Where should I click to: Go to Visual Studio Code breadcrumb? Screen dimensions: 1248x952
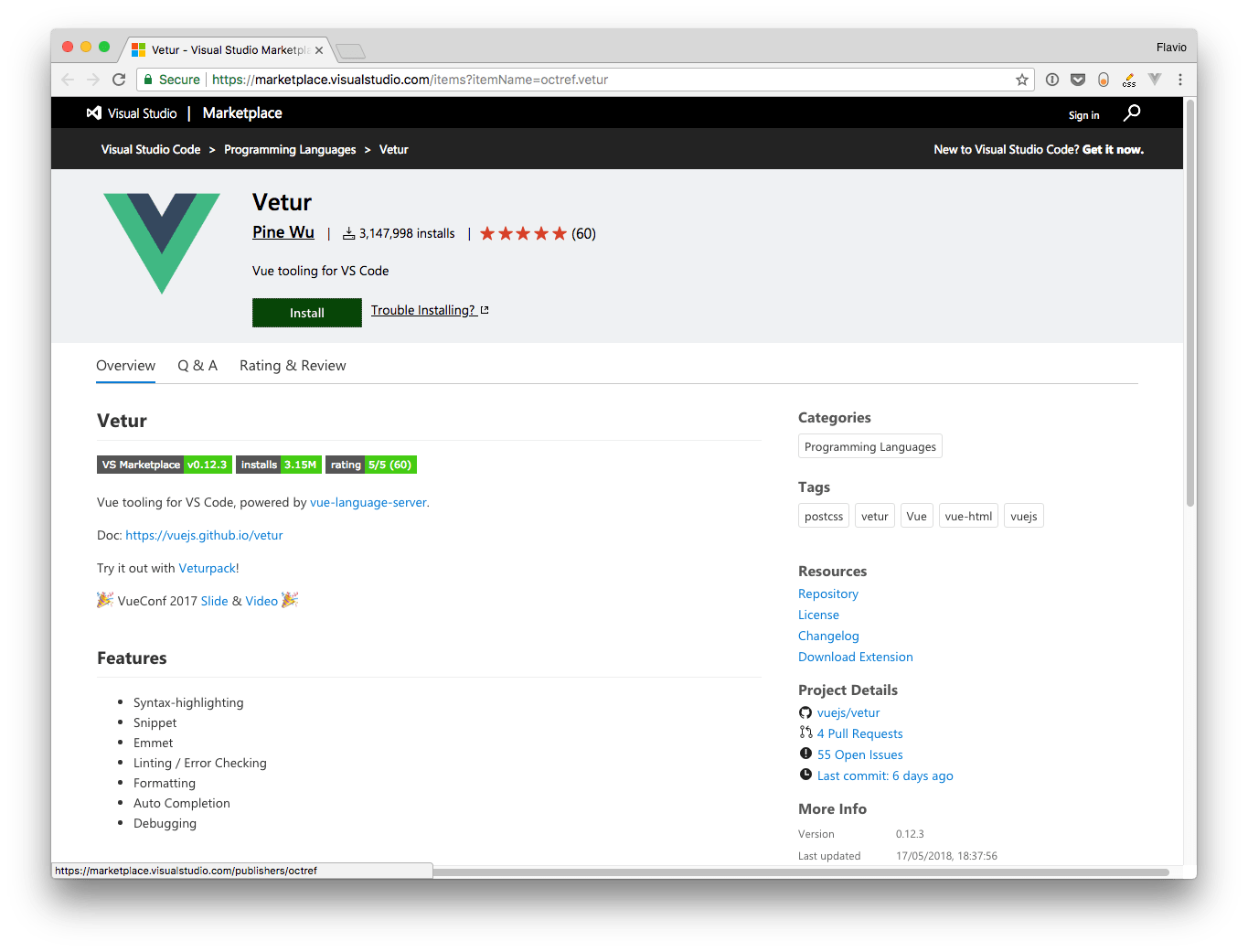tap(151, 150)
